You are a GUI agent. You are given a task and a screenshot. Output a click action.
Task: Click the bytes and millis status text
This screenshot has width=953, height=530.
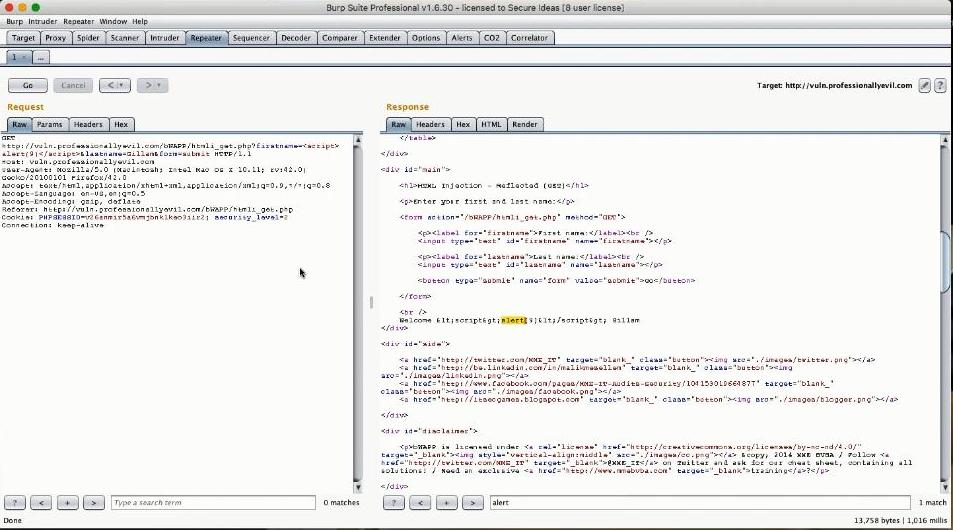[x=900, y=520]
